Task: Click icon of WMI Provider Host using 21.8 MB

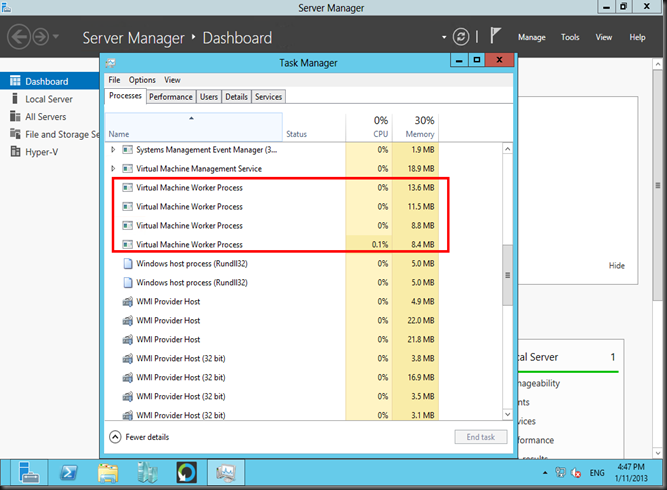Action: click(127, 339)
